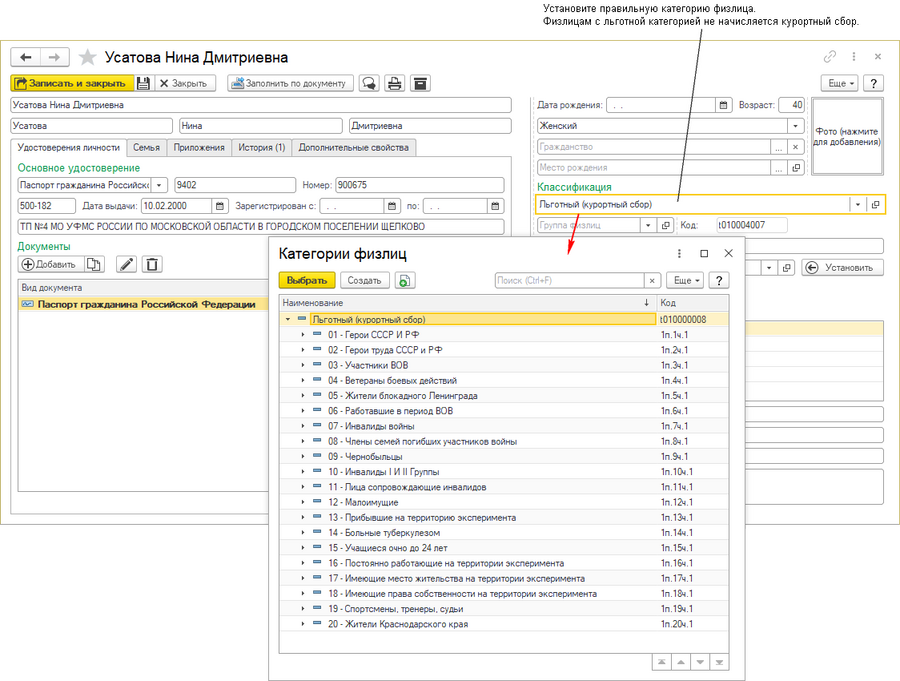Viewport: 900px width, 681px height.
Task: Switch to the Семья tab
Action: (x=146, y=148)
